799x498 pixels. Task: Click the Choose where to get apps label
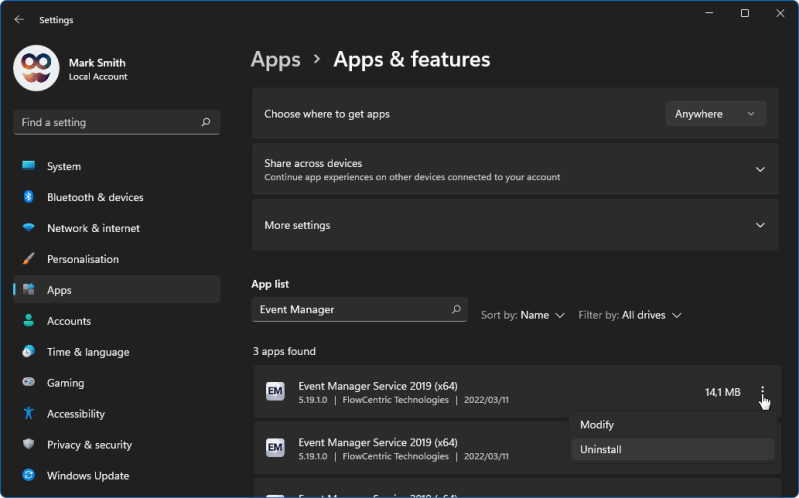click(x=327, y=114)
